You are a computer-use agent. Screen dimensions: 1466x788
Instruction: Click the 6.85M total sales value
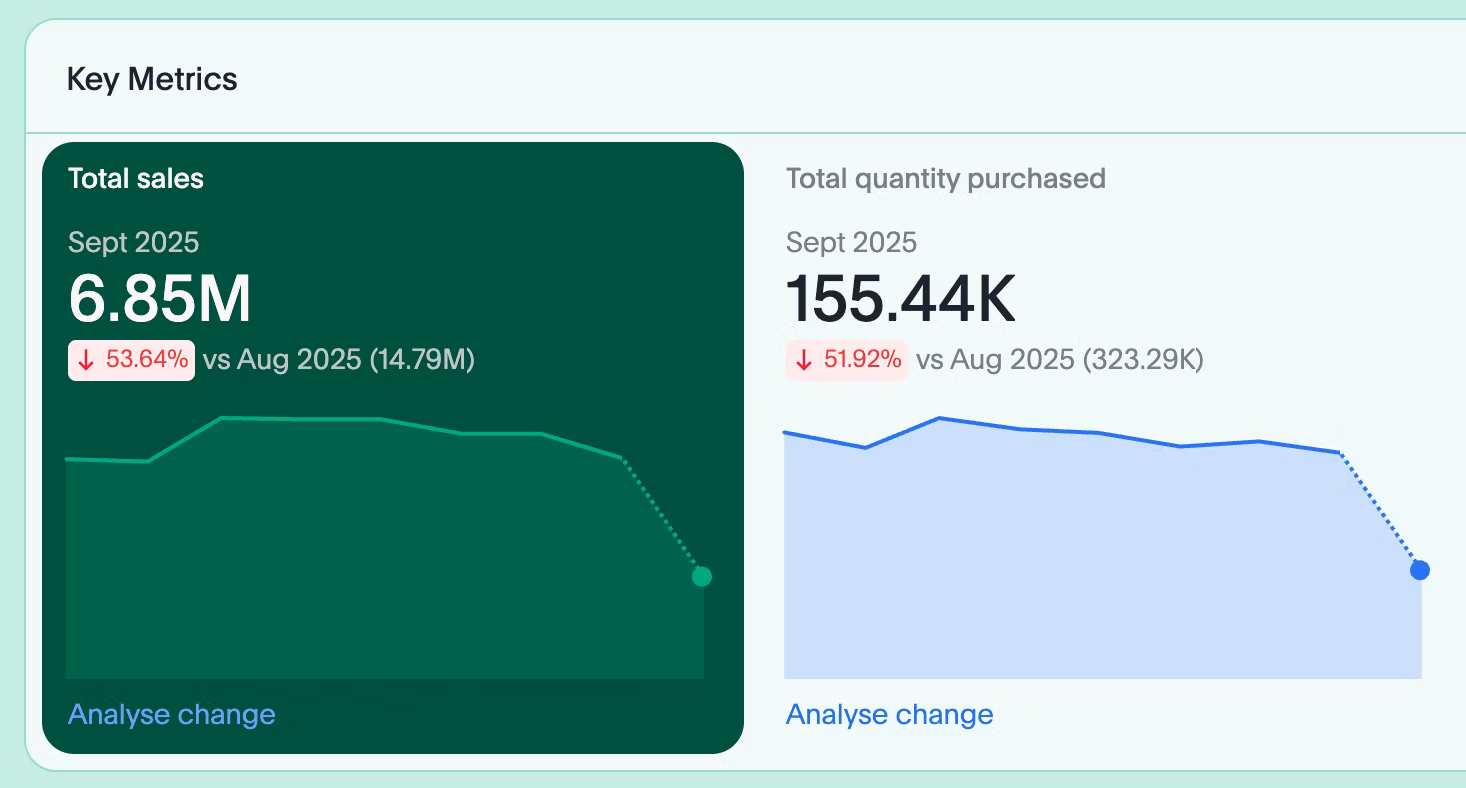(160, 299)
